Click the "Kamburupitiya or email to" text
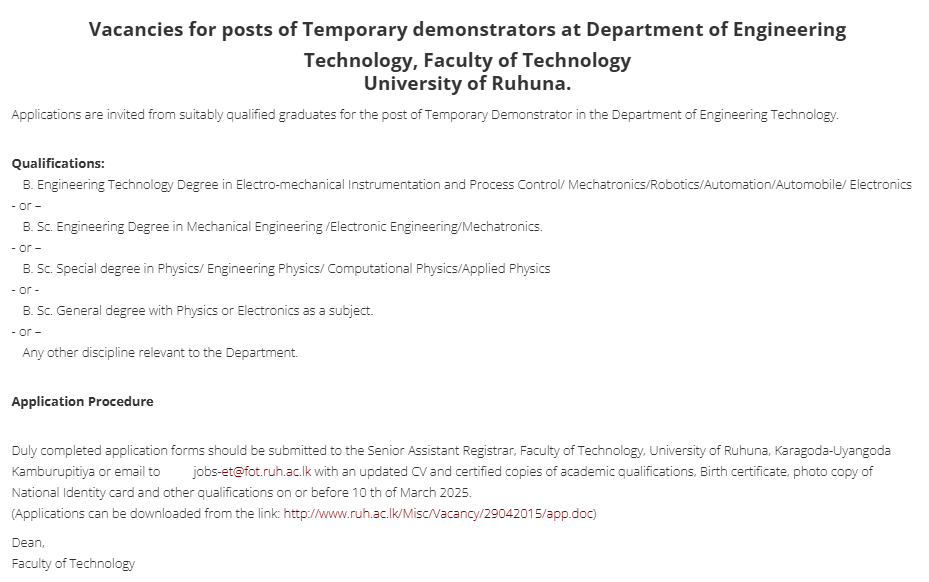The image size is (929, 582). tap(86, 471)
